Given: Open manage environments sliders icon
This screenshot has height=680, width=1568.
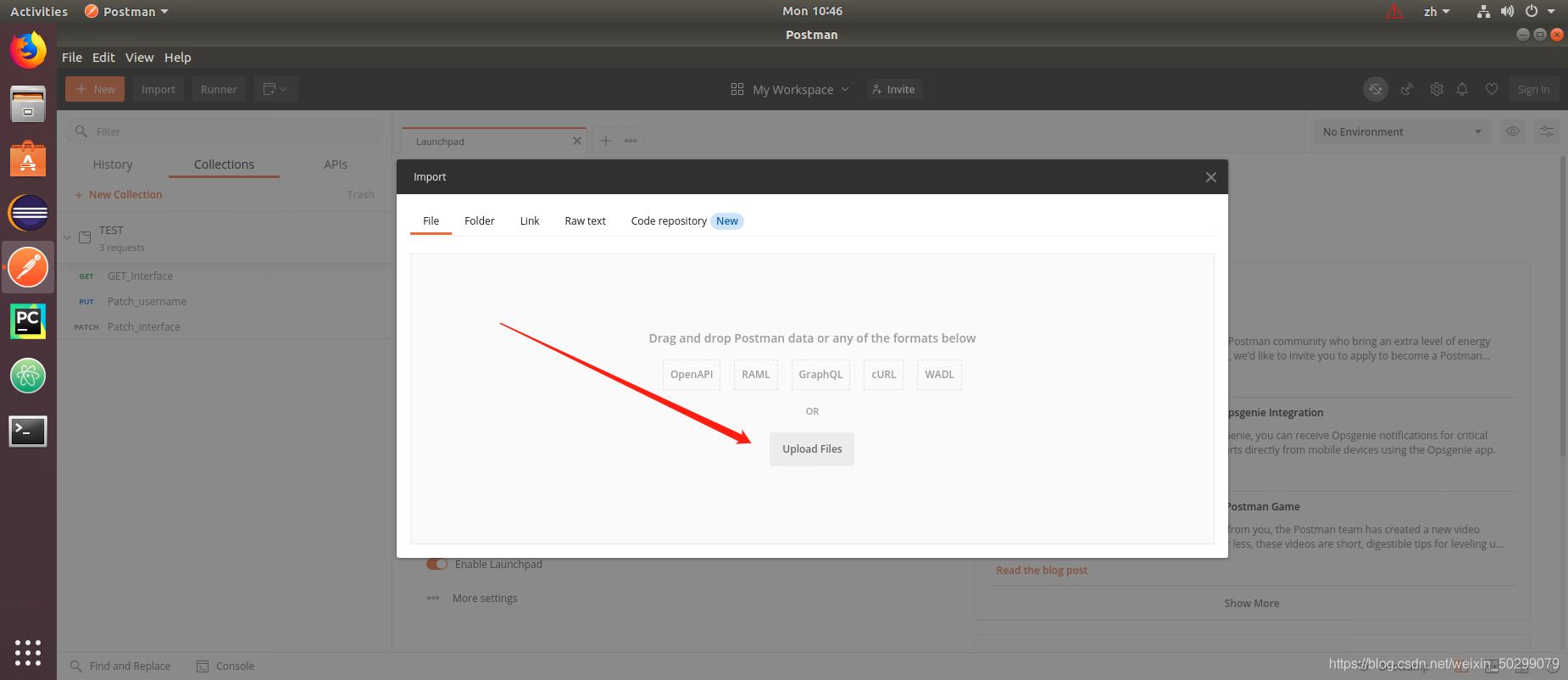Looking at the screenshot, I should pyautogui.click(x=1547, y=131).
